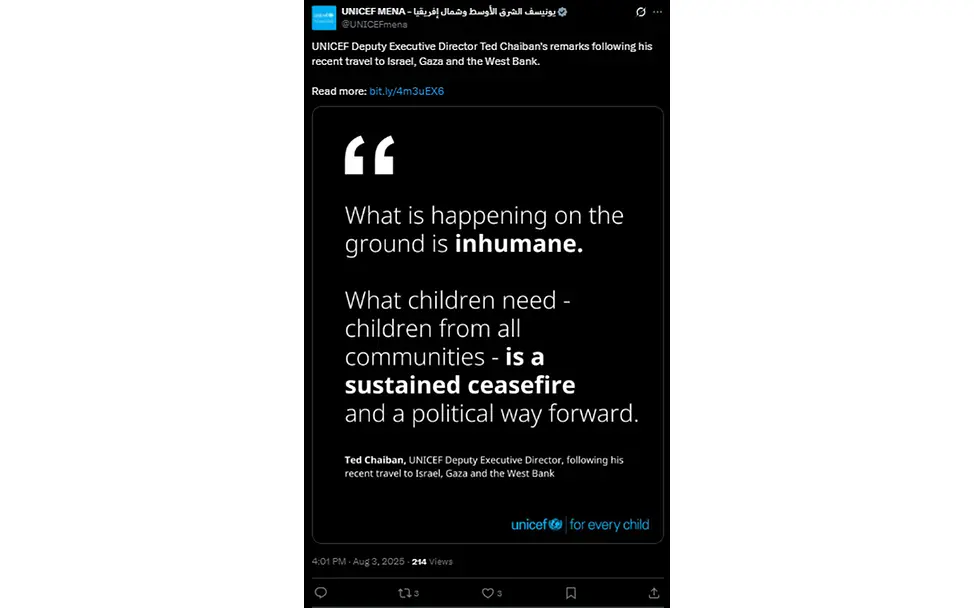
Task: Click the 'unicef for every child' logo
Action: coord(580,523)
